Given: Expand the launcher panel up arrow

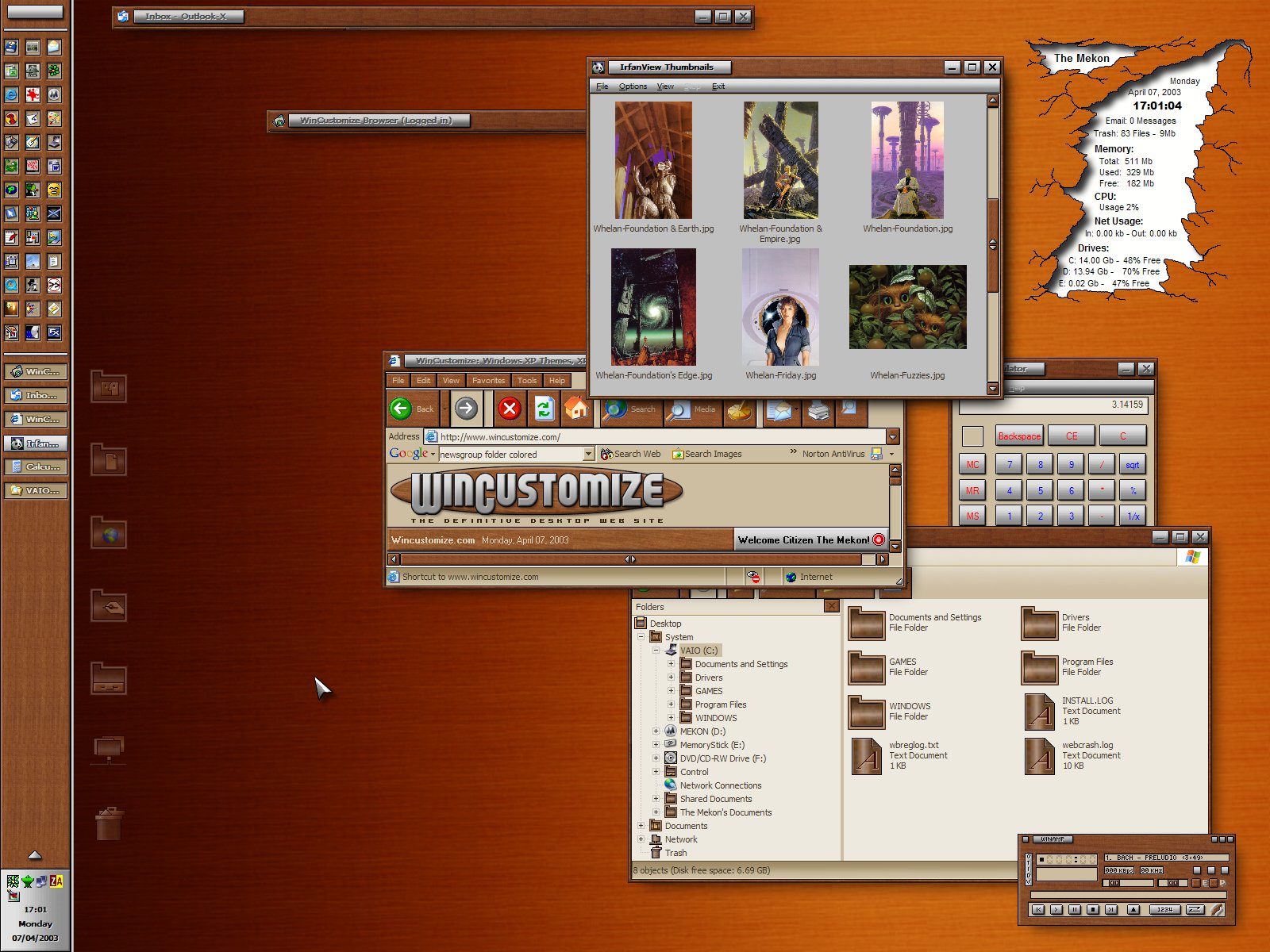Looking at the screenshot, I should 35,854.
